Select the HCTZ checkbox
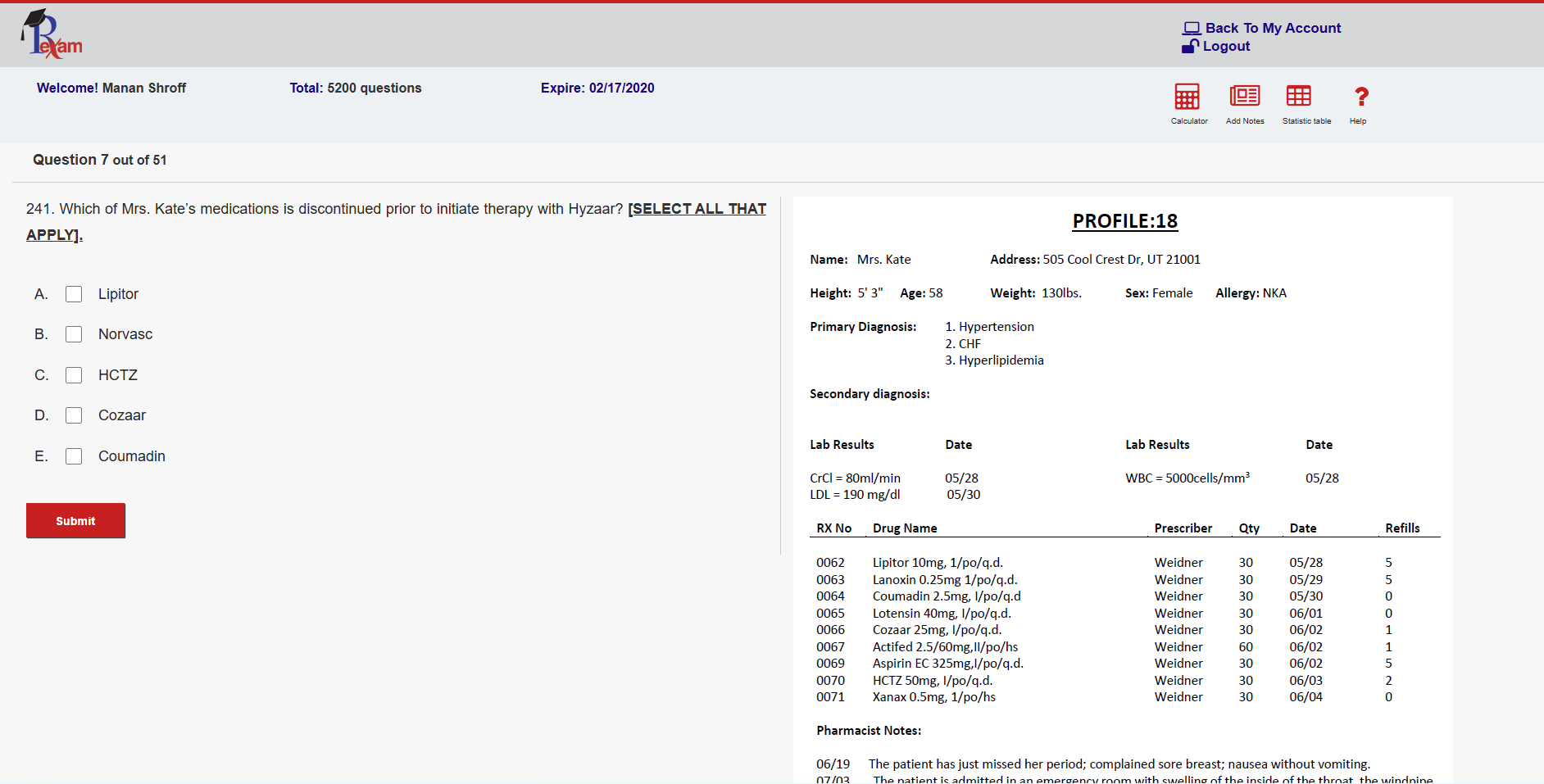The height and width of the screenshot is (784, 1544). [74, 375]
